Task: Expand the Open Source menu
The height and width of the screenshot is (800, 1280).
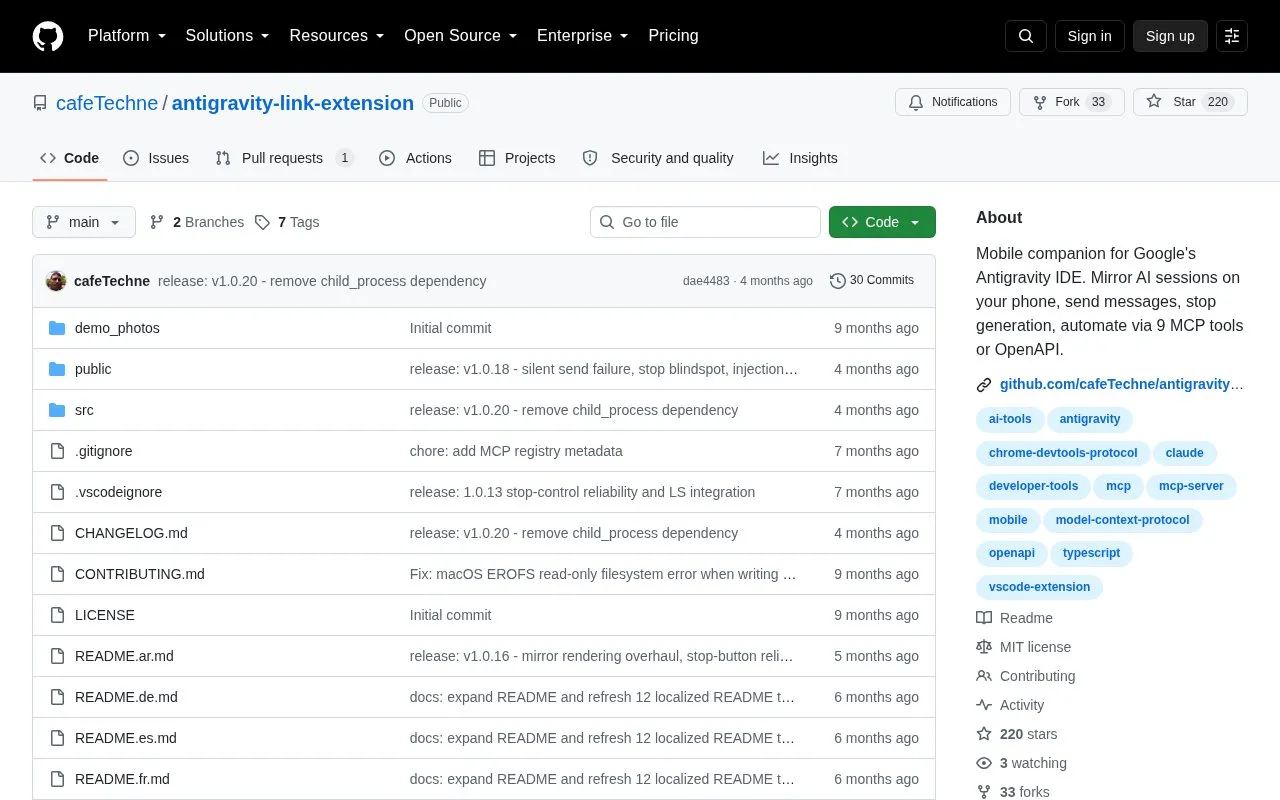Action: click(460, 36)
